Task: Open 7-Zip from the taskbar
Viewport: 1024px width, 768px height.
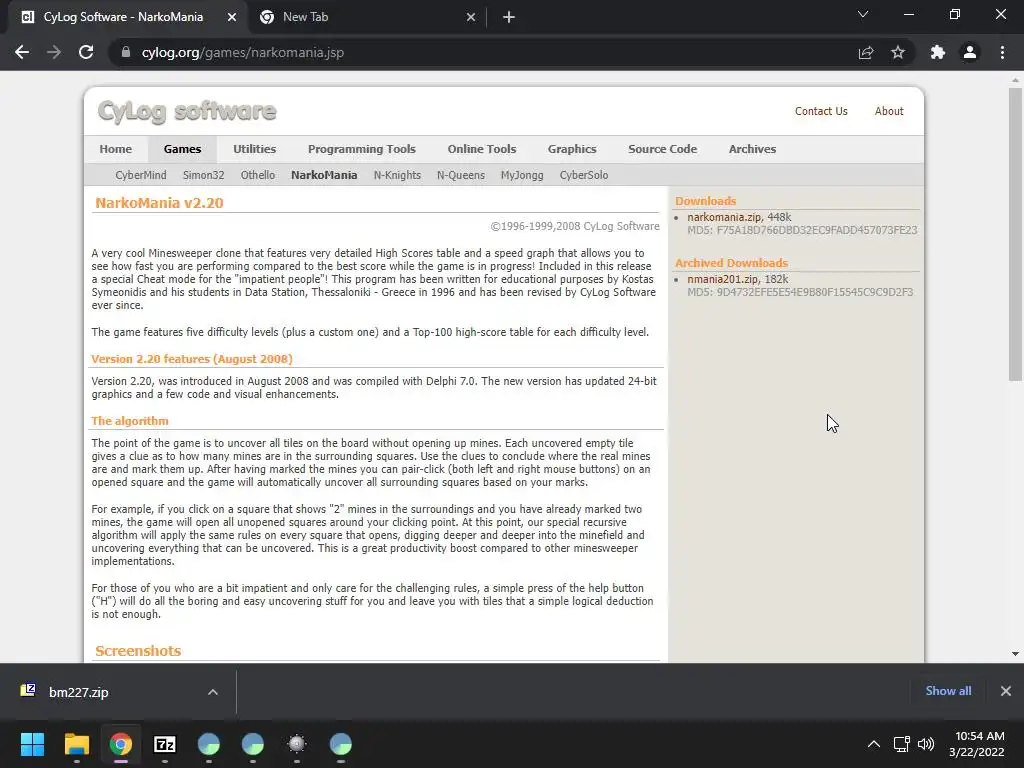Action: [x=165, y=744]
